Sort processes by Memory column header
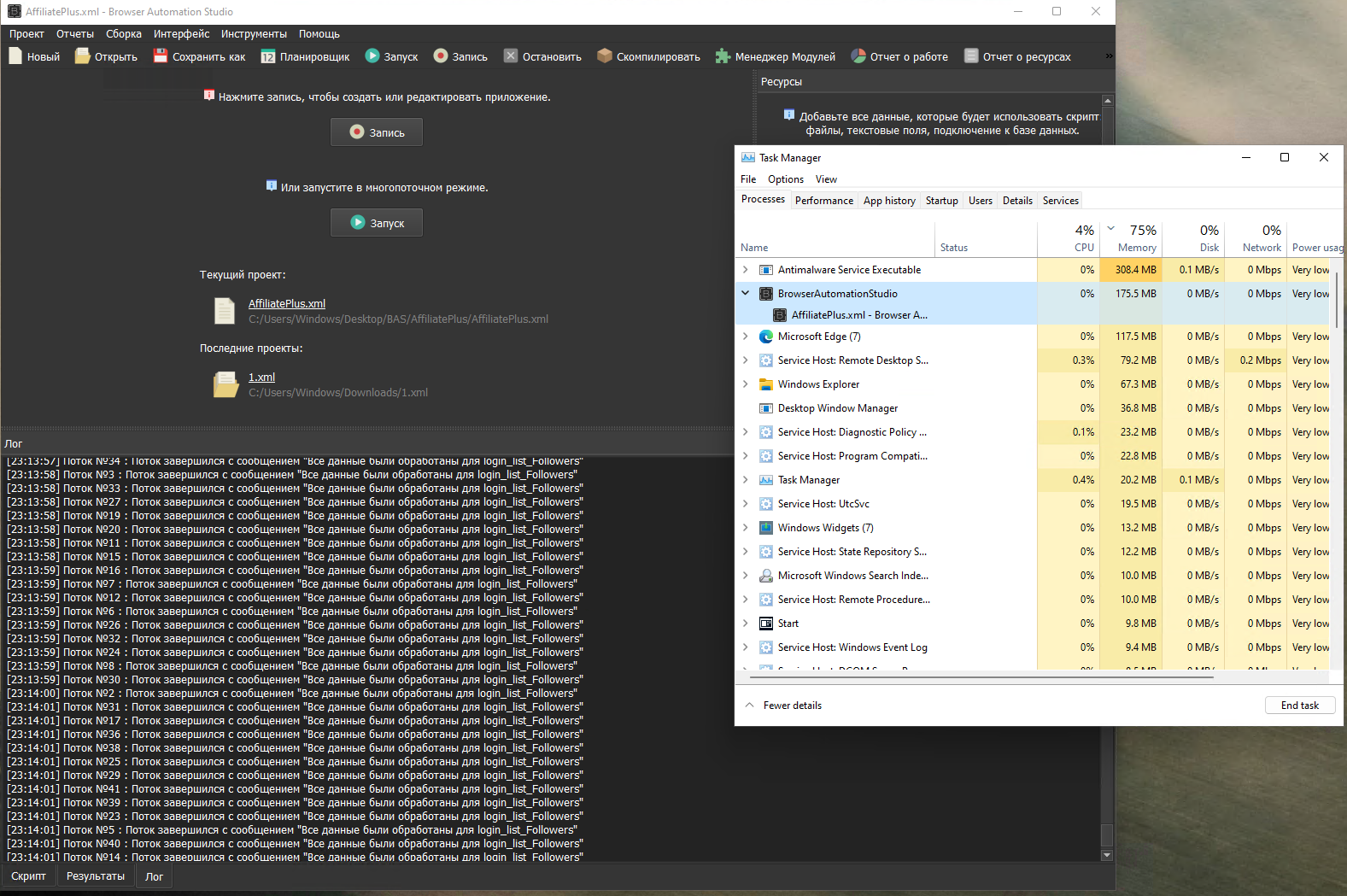 pos(1136,248)
